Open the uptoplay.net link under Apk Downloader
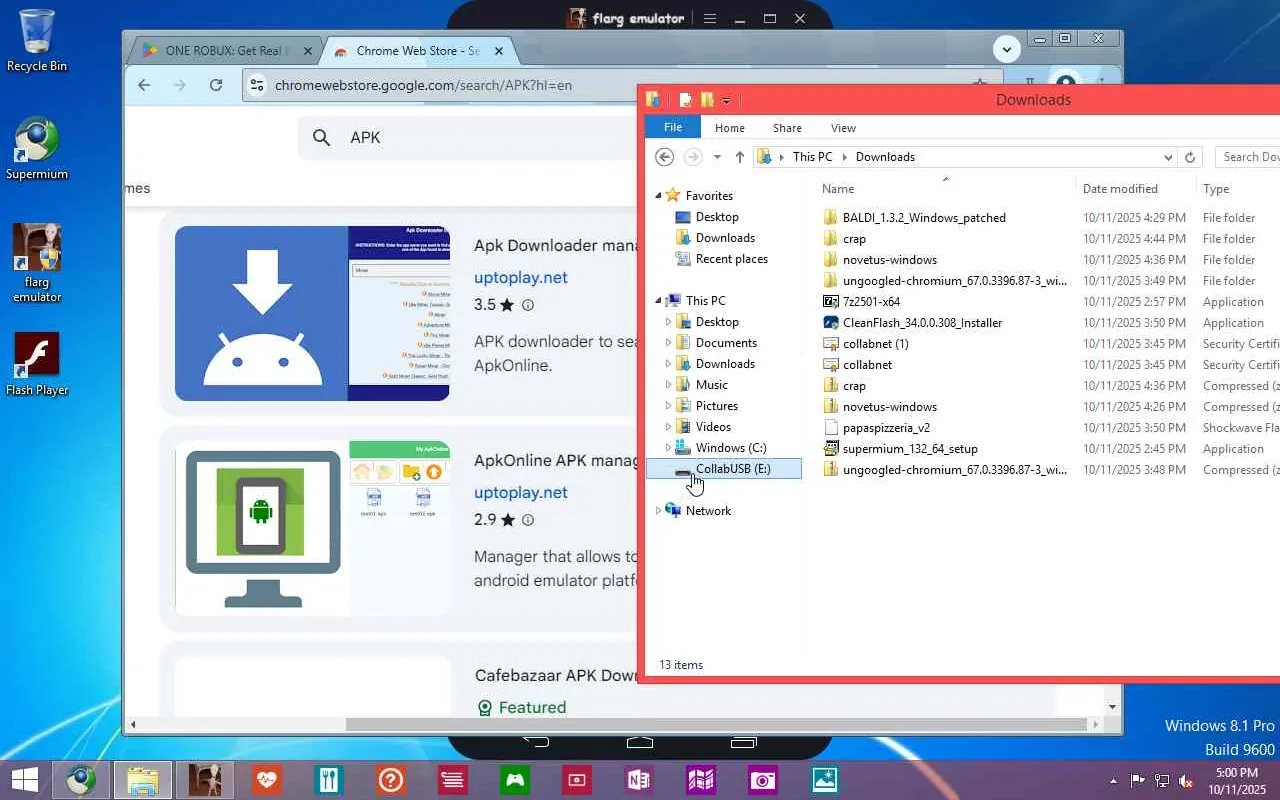1280x800 pixels. coord(521,278)
